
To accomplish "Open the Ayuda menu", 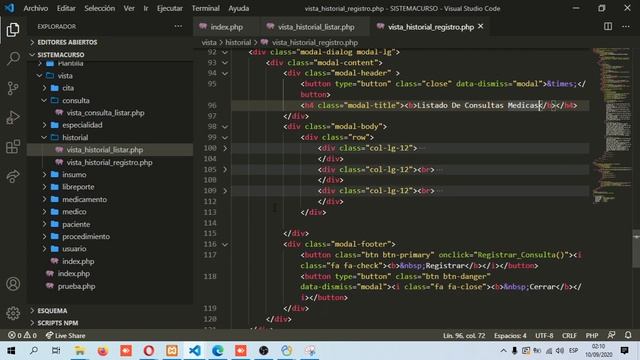I will click(239, 8).
